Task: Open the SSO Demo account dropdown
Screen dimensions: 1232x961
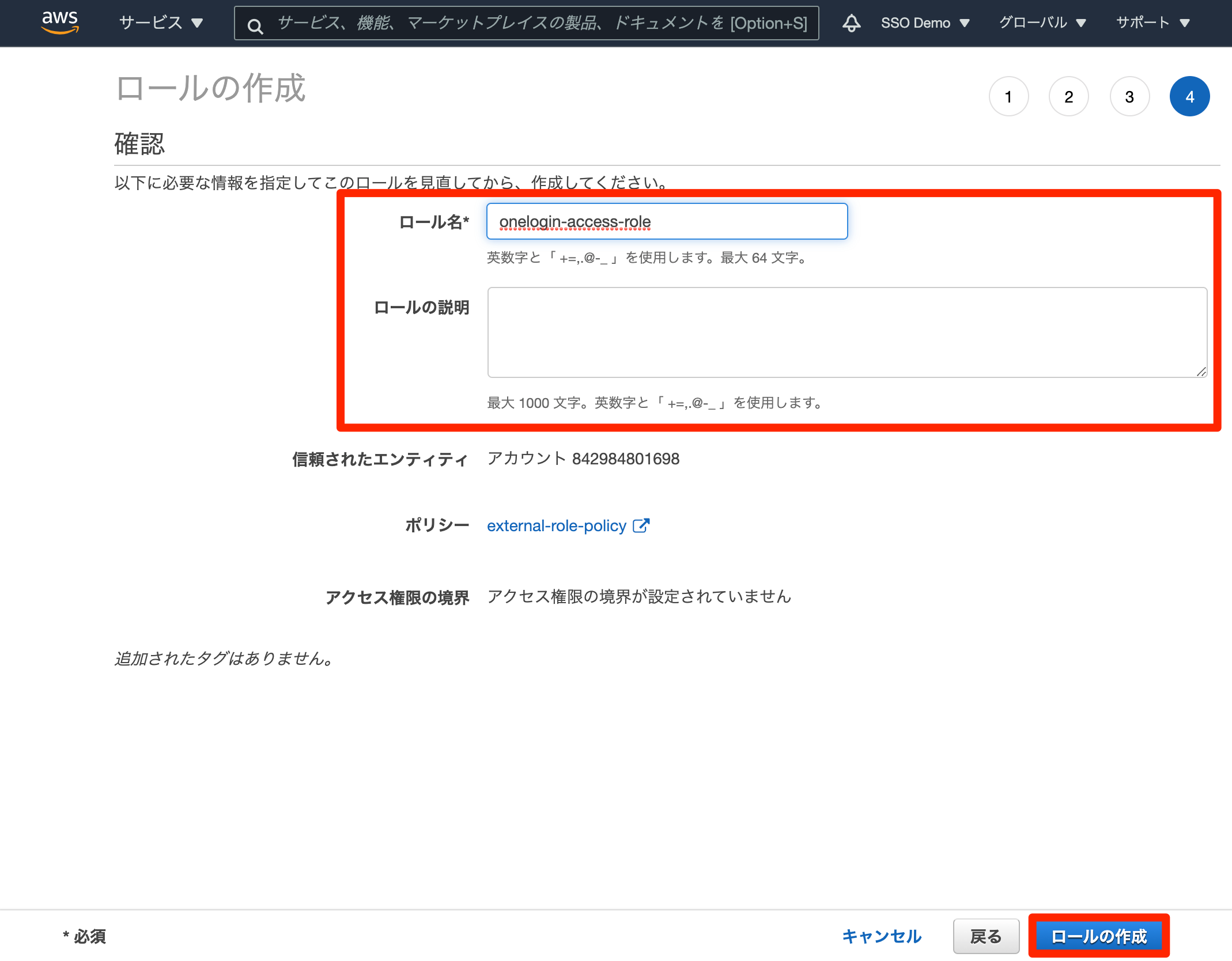Action: [x=925, y=23]
